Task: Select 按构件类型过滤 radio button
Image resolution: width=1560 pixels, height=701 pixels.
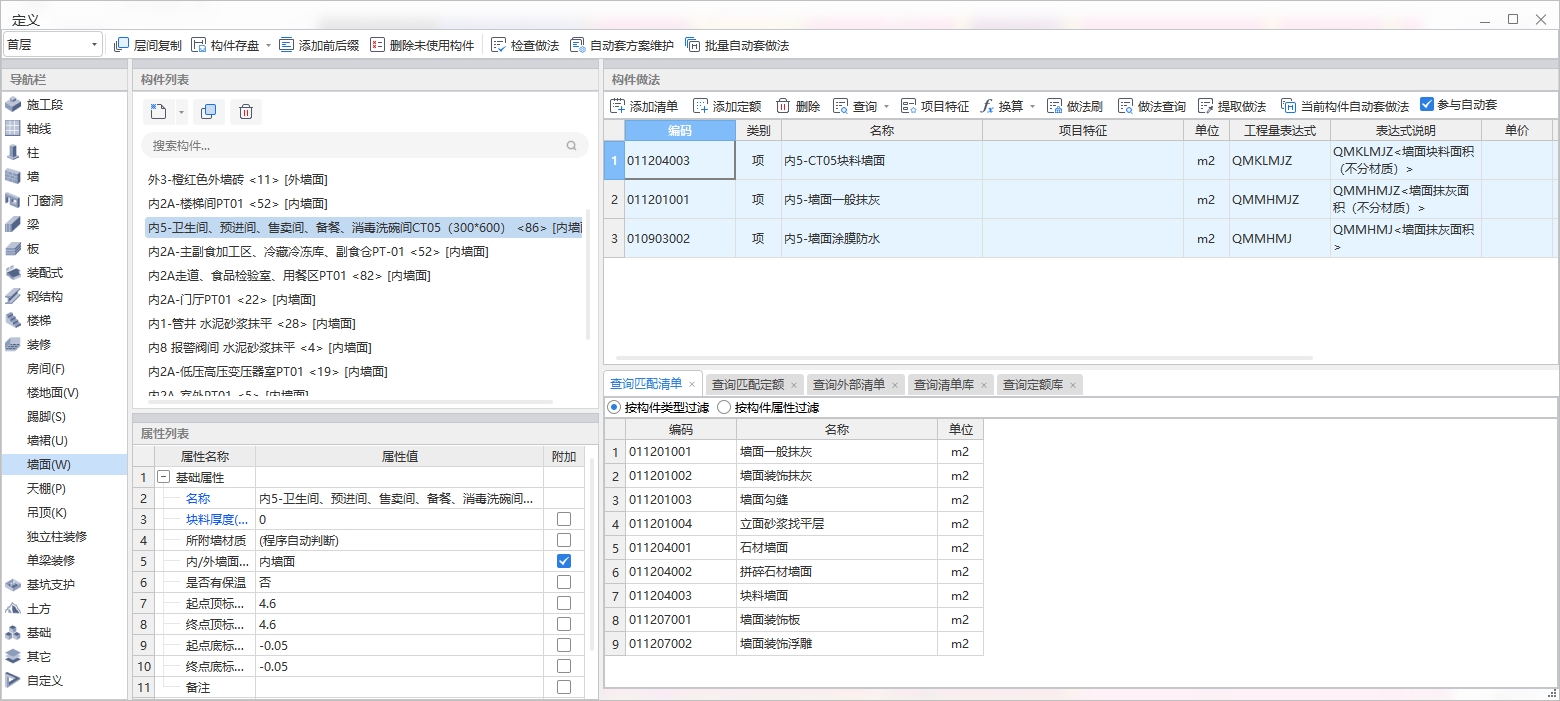Action: pyautogui.click(x=614, y=408)
